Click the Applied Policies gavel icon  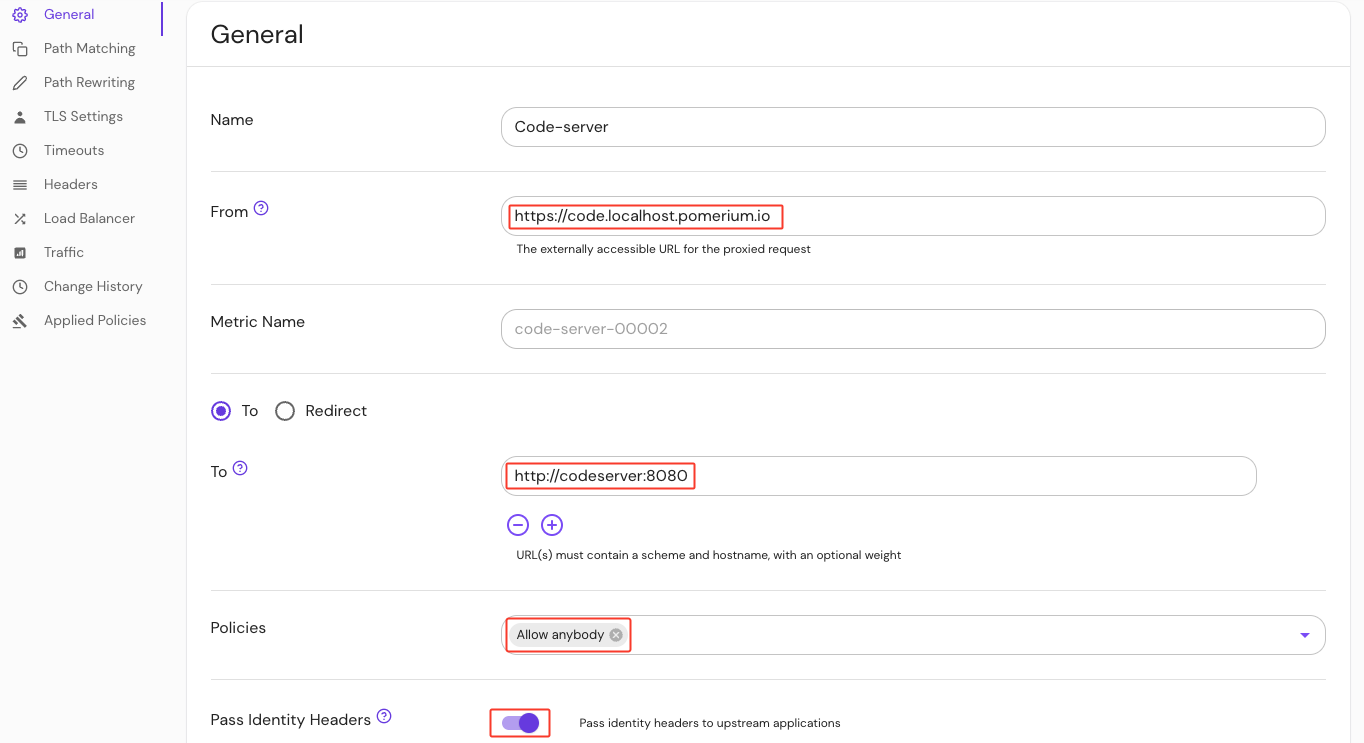pyautogui.click(x=20, y=321)
